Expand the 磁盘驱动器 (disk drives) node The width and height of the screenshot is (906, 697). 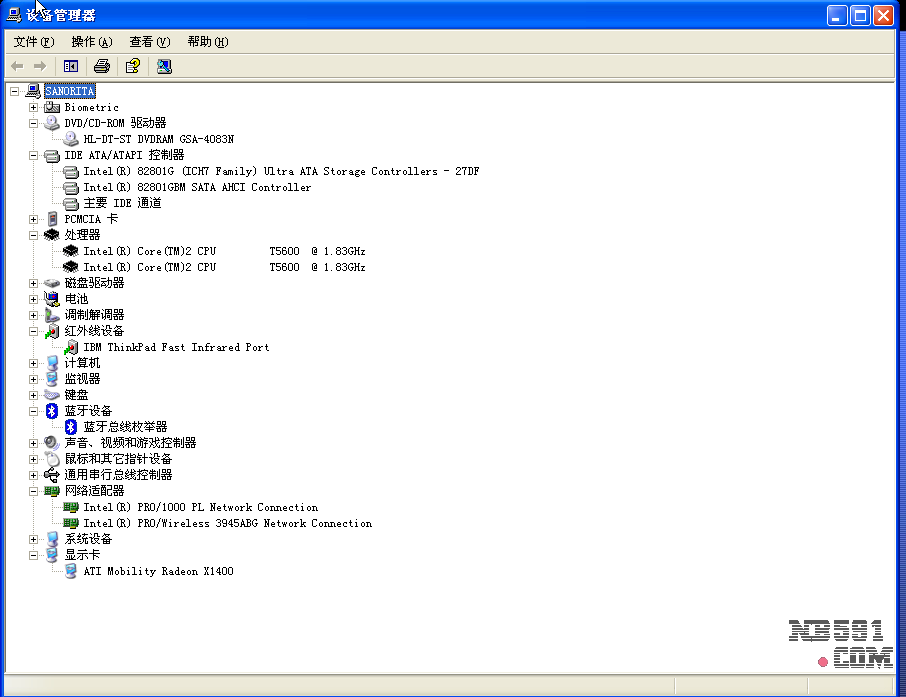(x=33, y=283)
